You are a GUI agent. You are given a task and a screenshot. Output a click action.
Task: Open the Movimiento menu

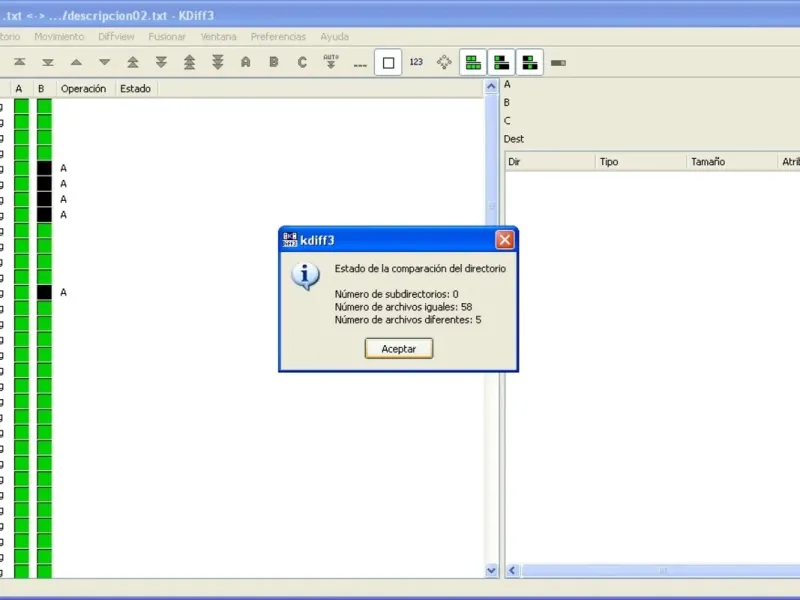(59, 37)
